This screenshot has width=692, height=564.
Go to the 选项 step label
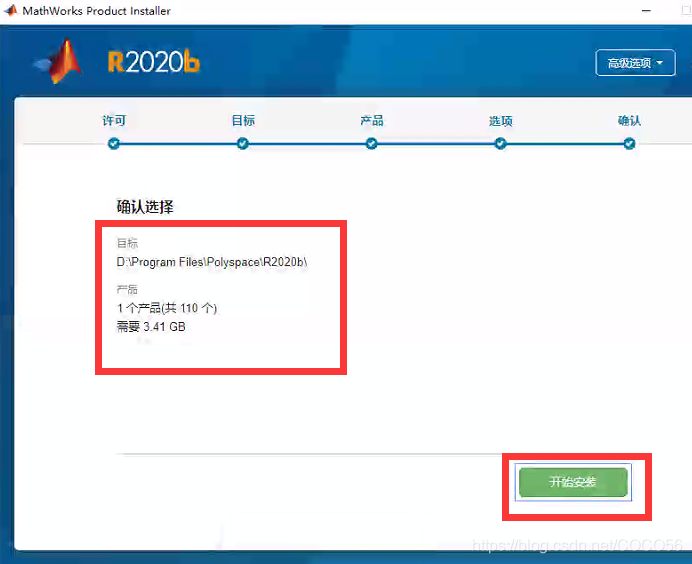(501, 121)
